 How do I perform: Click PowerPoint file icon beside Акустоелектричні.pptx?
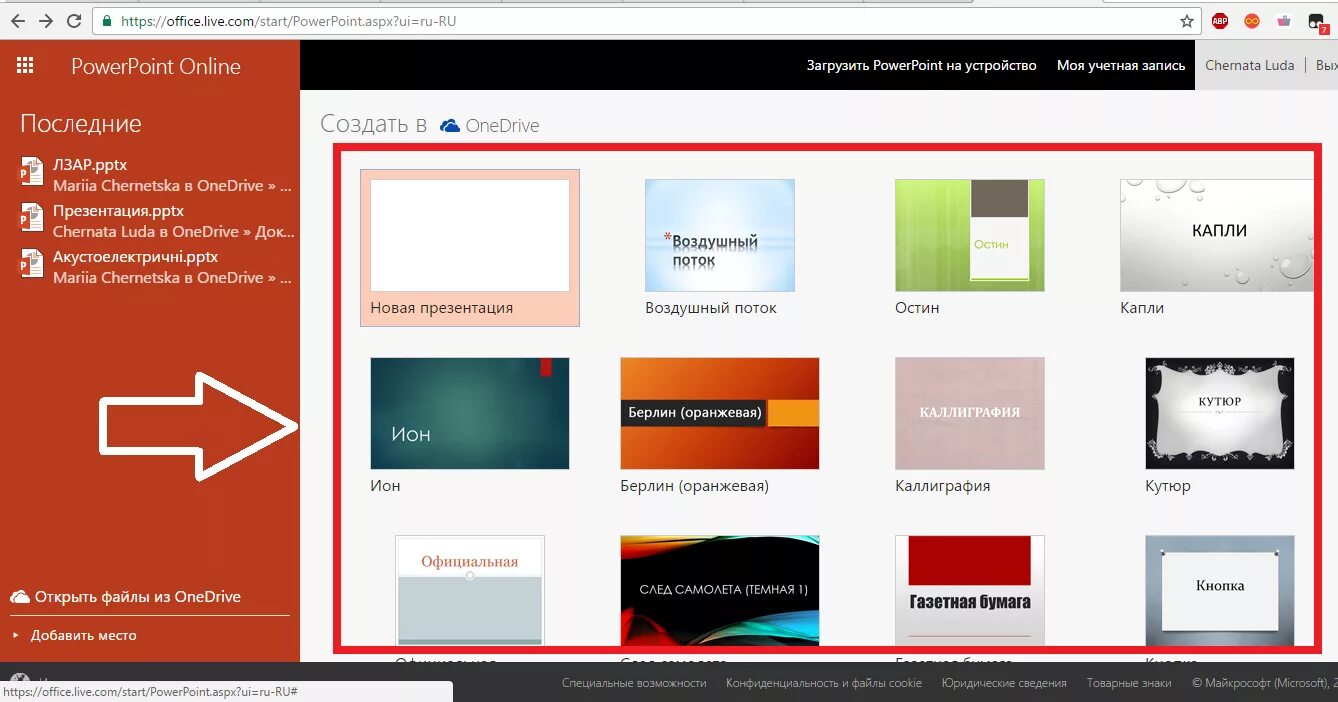coord(31,264)
